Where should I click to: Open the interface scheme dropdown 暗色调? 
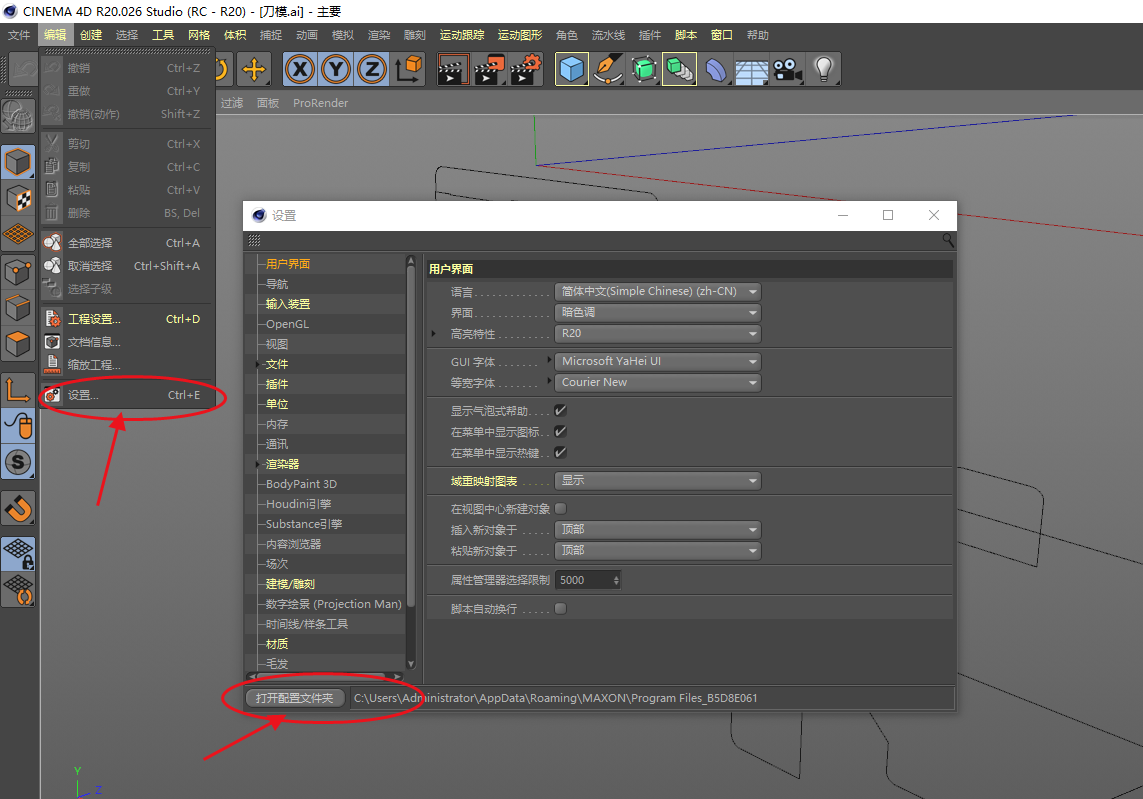point(658,313)
